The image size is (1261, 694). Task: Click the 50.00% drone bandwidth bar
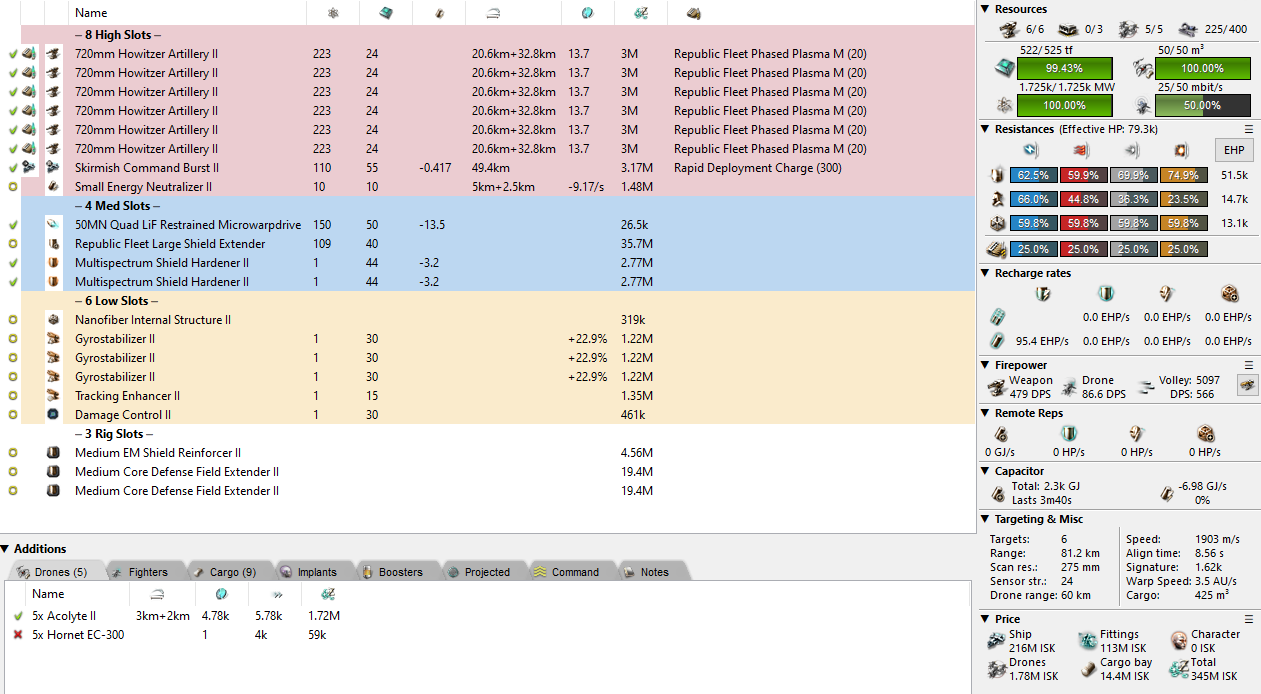click(x=1202, y=106)
